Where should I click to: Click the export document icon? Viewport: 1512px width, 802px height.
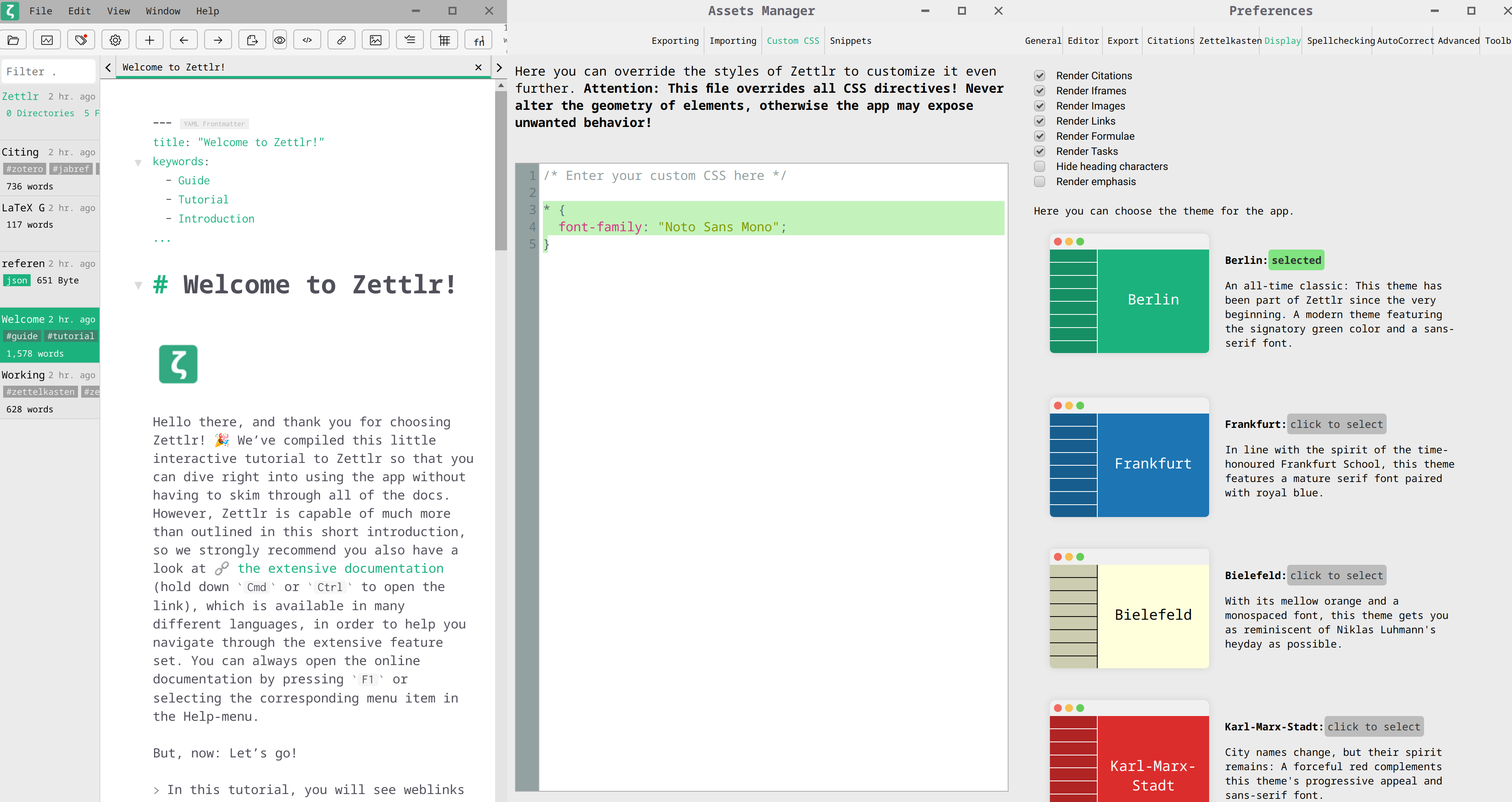tap(252, 40)
